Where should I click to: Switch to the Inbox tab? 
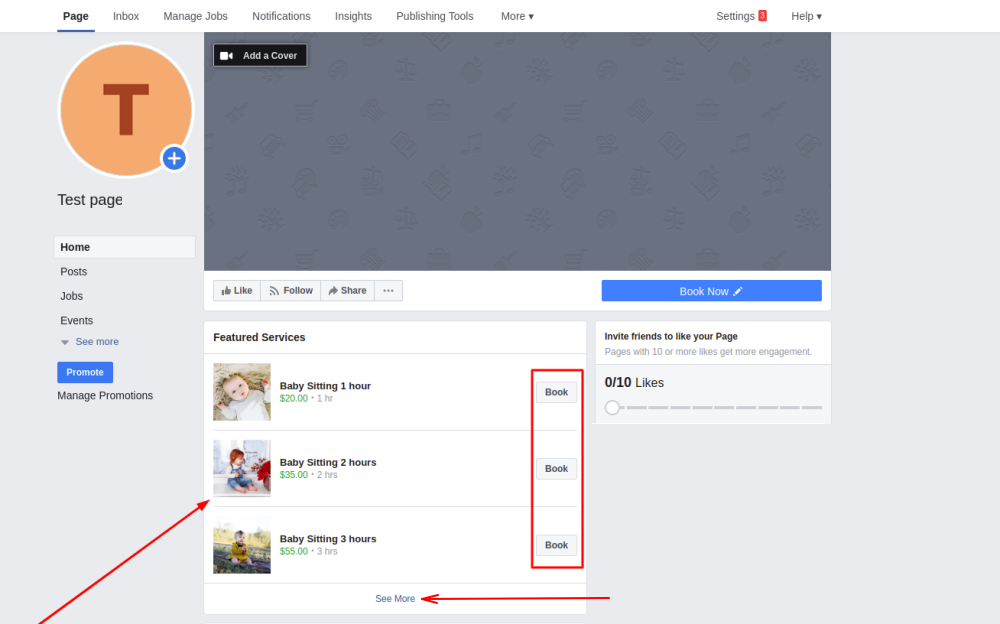click(x=126, y=16)
